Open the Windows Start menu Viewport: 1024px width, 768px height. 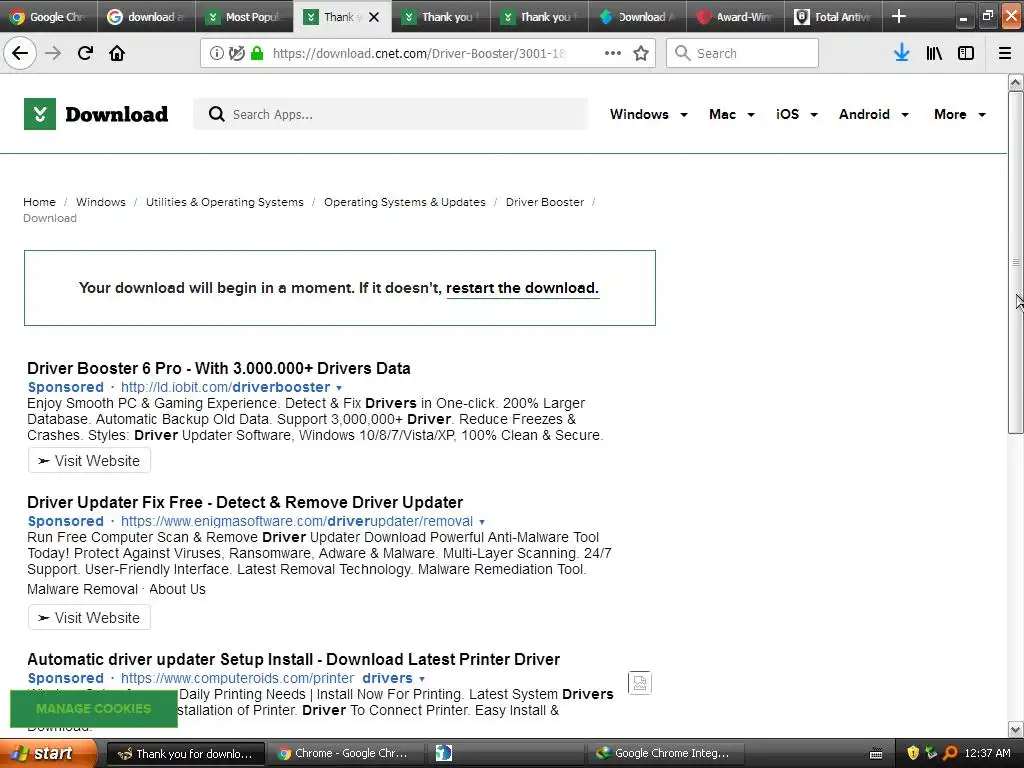click(x=48, y=753)
